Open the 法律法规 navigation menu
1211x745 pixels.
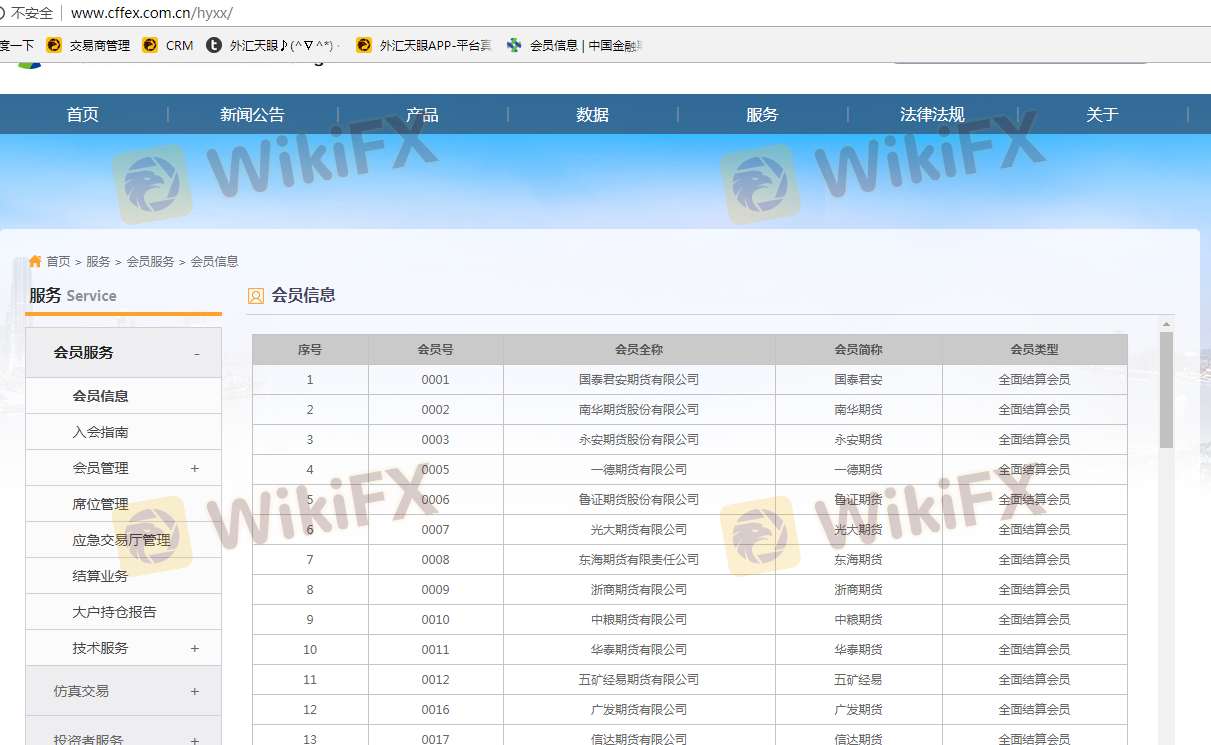[932, 115]
